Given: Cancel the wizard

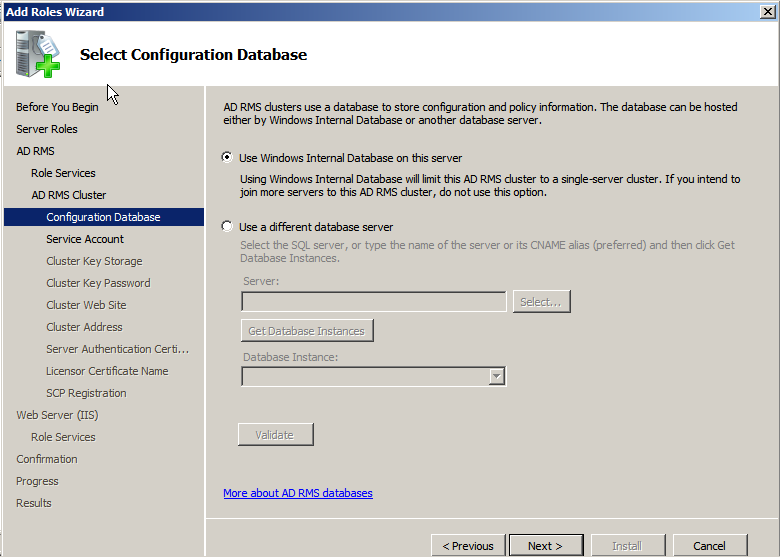Looking at the screenshot, I should pos(710,546).
